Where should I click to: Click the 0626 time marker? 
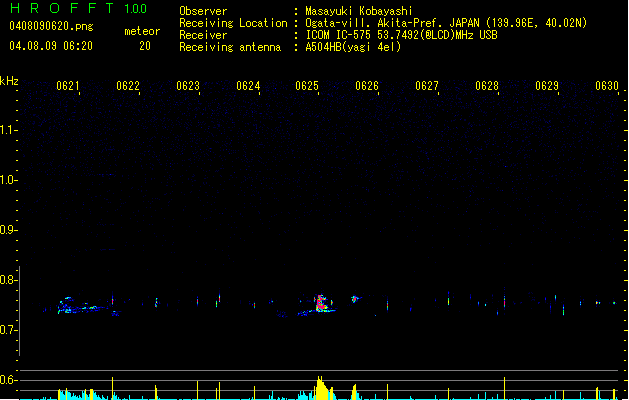point(367,86)
